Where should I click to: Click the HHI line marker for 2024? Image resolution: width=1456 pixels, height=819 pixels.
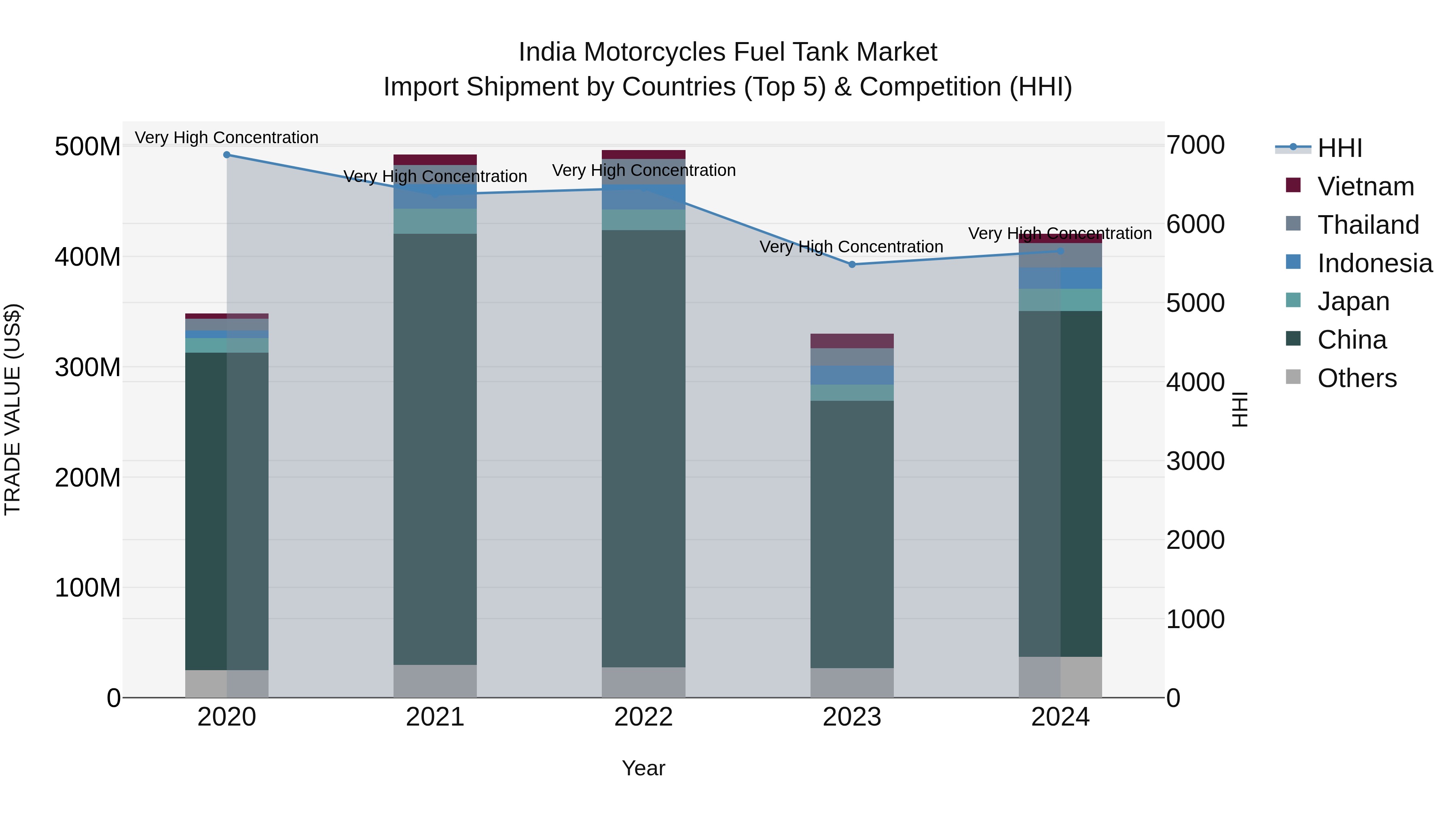click(1060, 251)
